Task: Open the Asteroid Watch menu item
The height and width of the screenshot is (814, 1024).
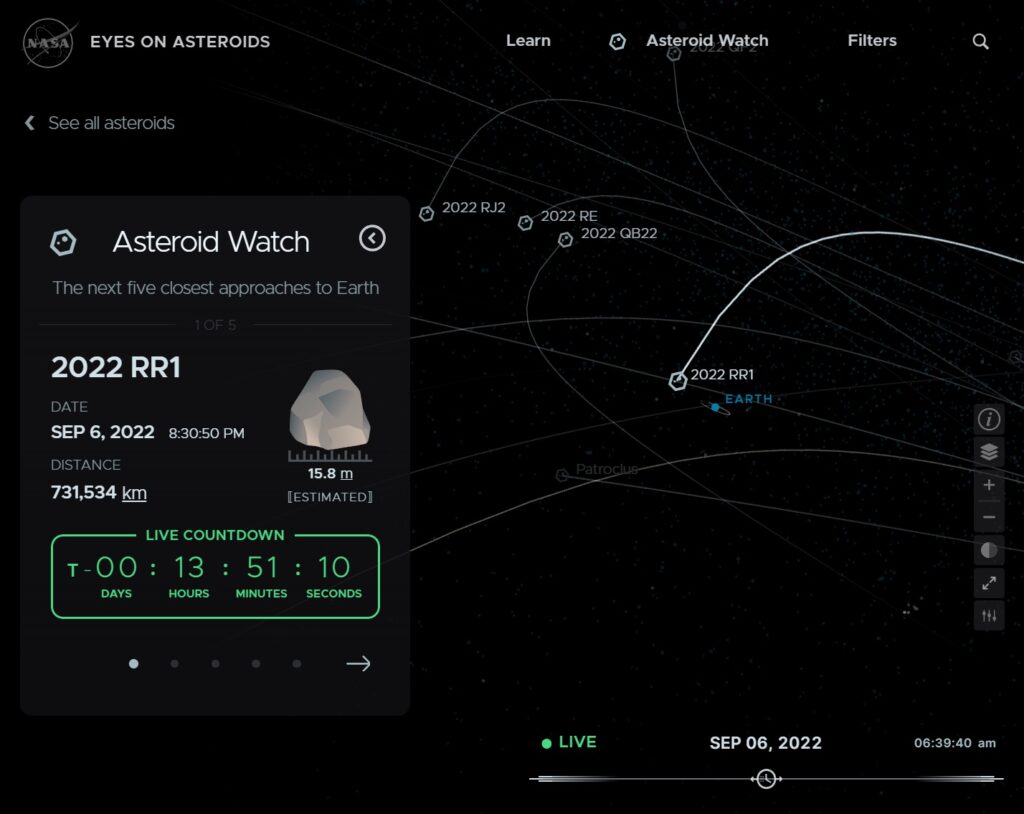Action: 707,41
